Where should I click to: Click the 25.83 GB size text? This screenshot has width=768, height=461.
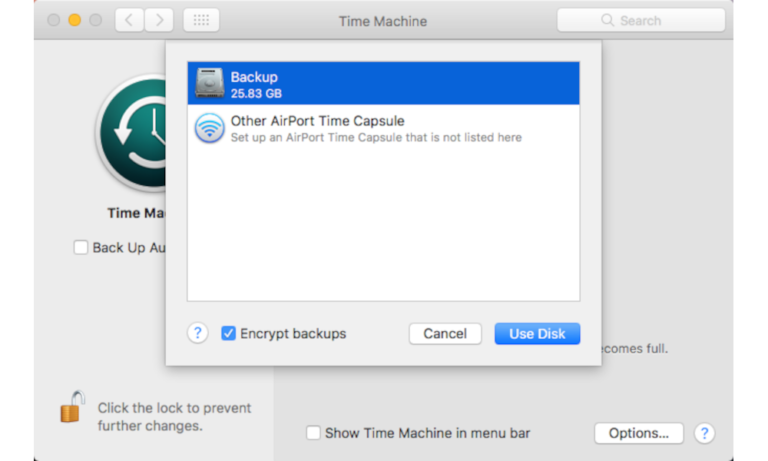(x=256, y=94)
